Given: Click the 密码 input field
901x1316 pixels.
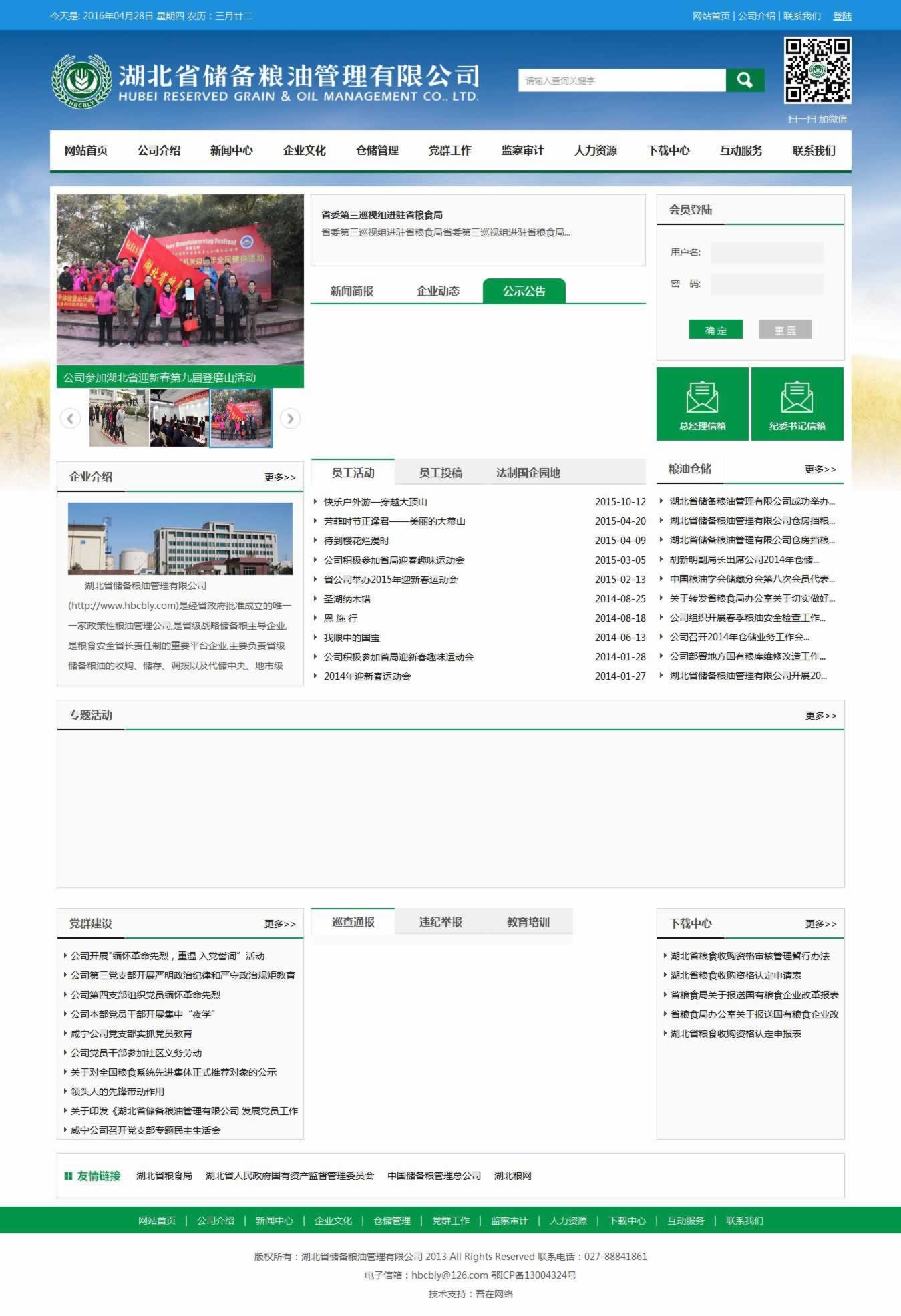Looking at the screenshot, I should tap(767, 284).
